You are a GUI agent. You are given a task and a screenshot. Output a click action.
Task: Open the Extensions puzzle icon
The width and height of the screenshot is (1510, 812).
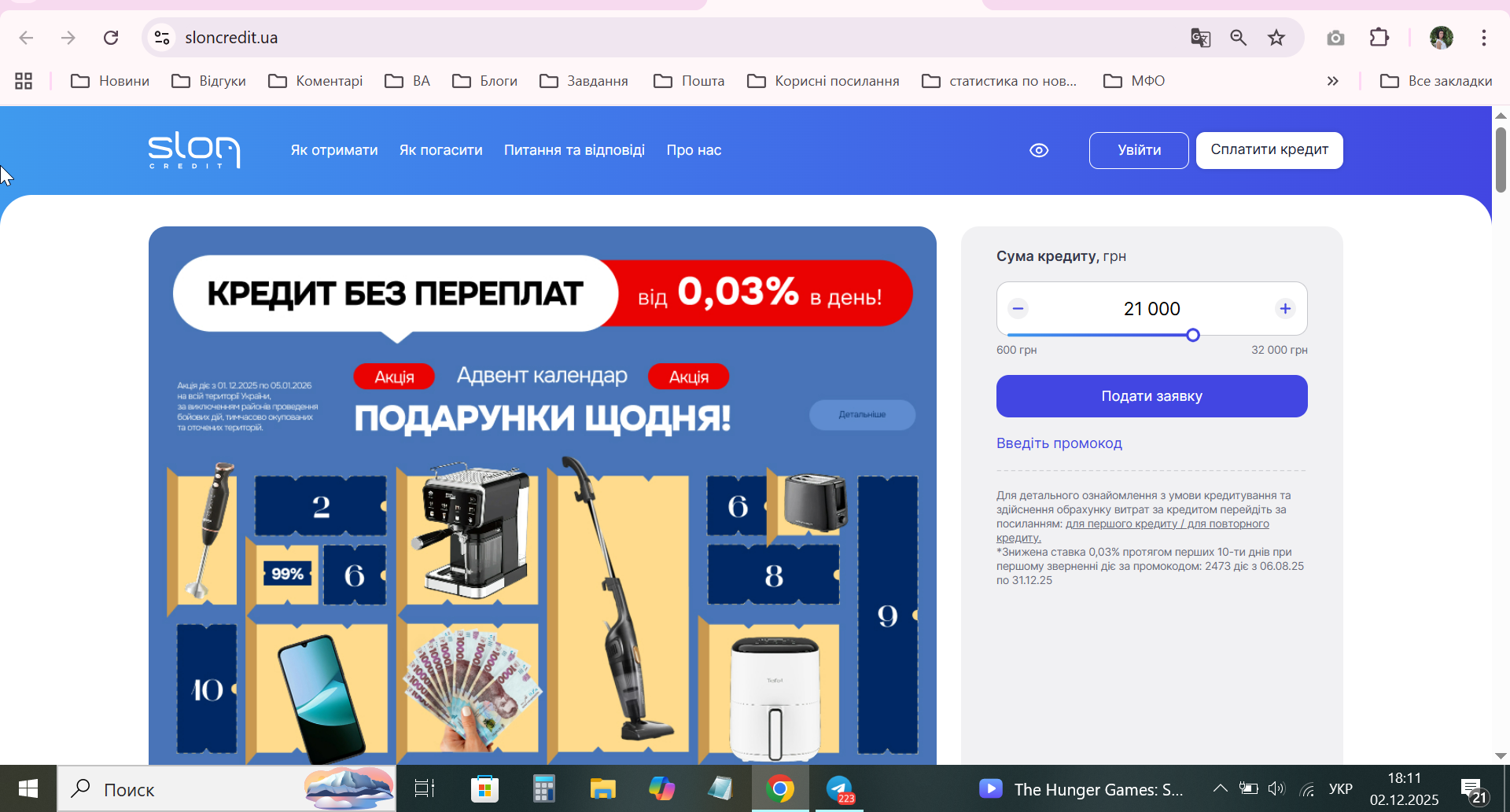pyautogui.click(x=1379, y=38)
